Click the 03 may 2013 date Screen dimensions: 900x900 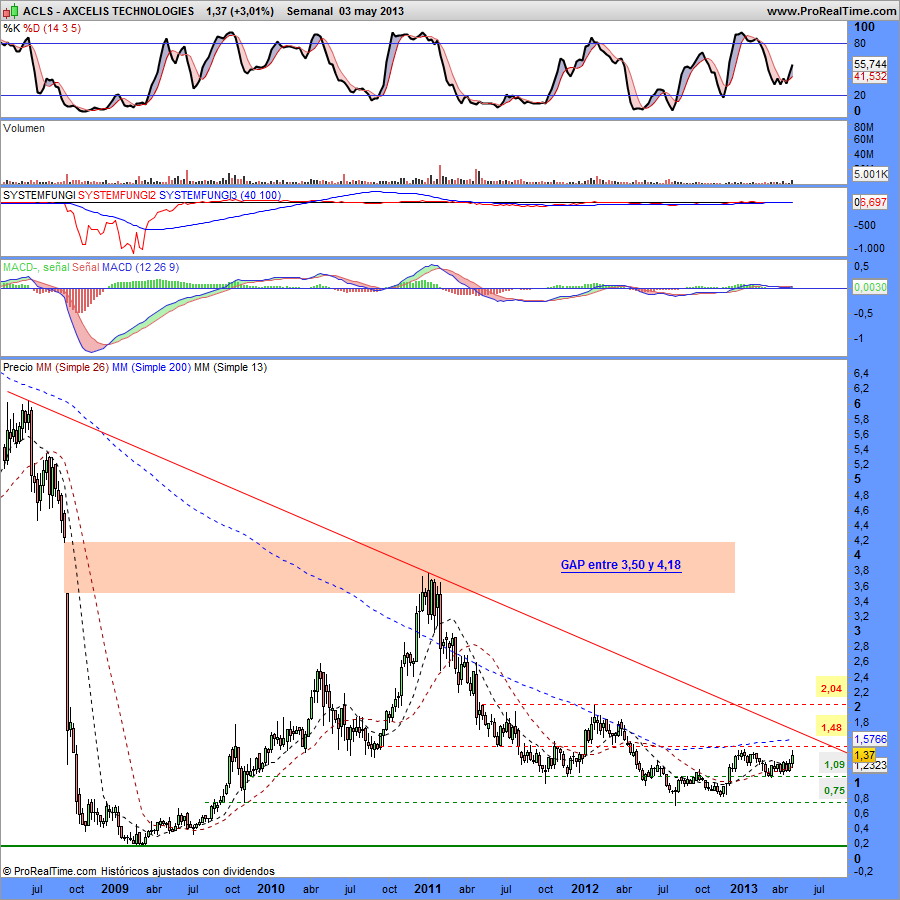point(371,11)
